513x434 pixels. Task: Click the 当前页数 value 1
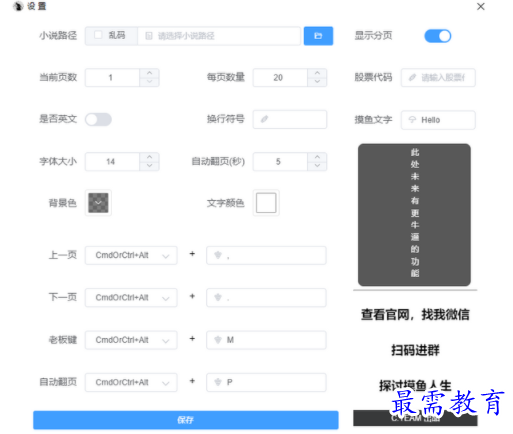110,78
